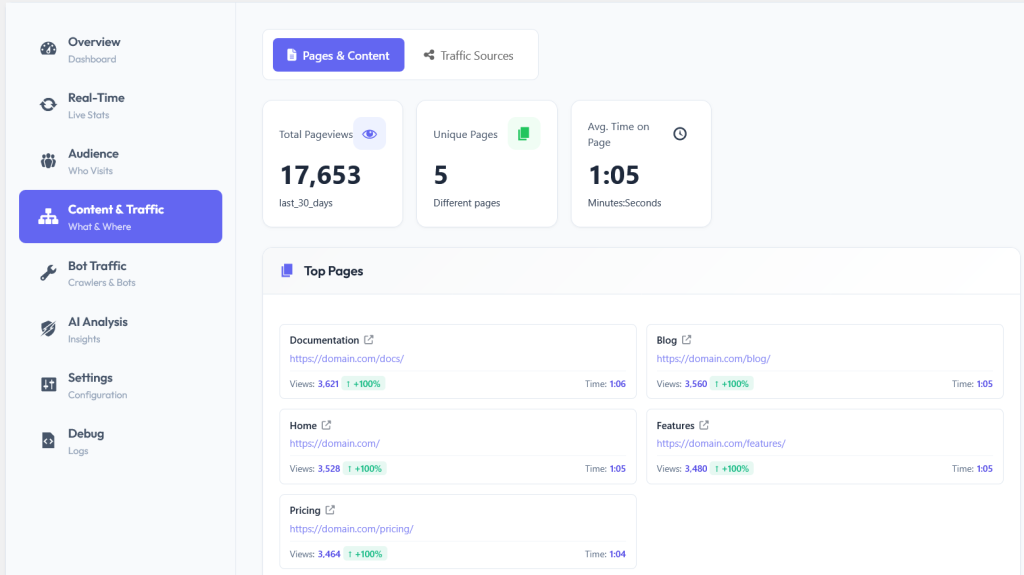Click Features views count 3,480

(x=696, y=469)
